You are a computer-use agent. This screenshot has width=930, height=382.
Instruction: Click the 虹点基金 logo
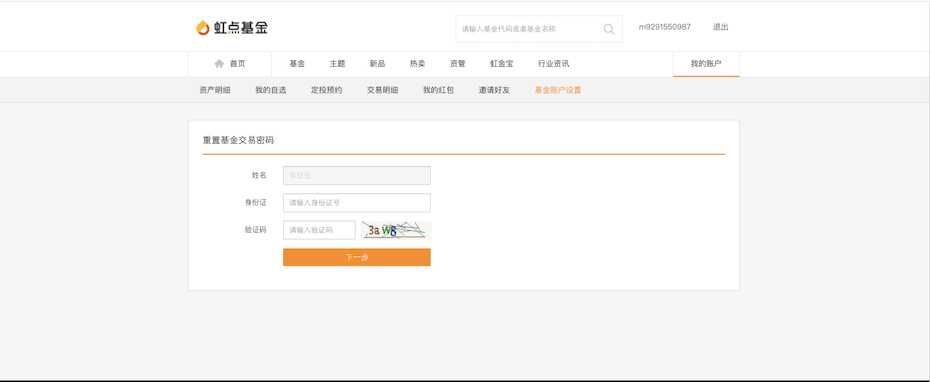coord(232,27)
